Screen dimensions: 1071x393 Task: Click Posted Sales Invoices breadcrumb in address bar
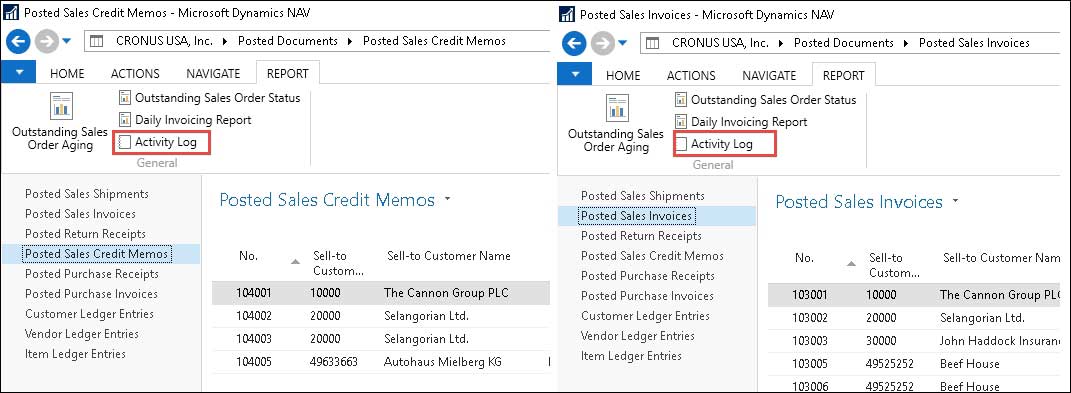click(974, 43)
